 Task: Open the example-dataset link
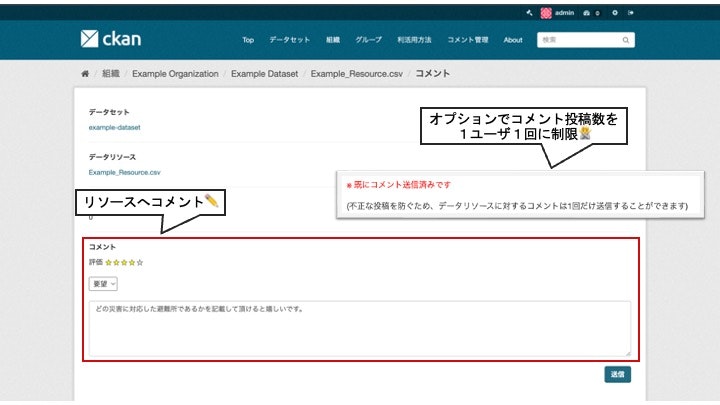click(114, 127)
